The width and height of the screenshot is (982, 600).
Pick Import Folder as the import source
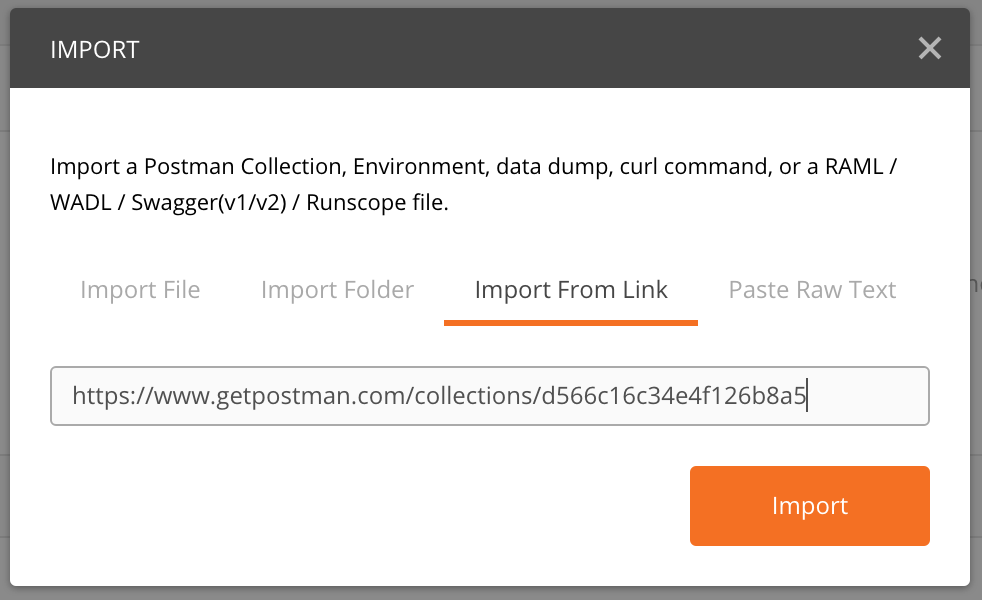tap(337, 290)
